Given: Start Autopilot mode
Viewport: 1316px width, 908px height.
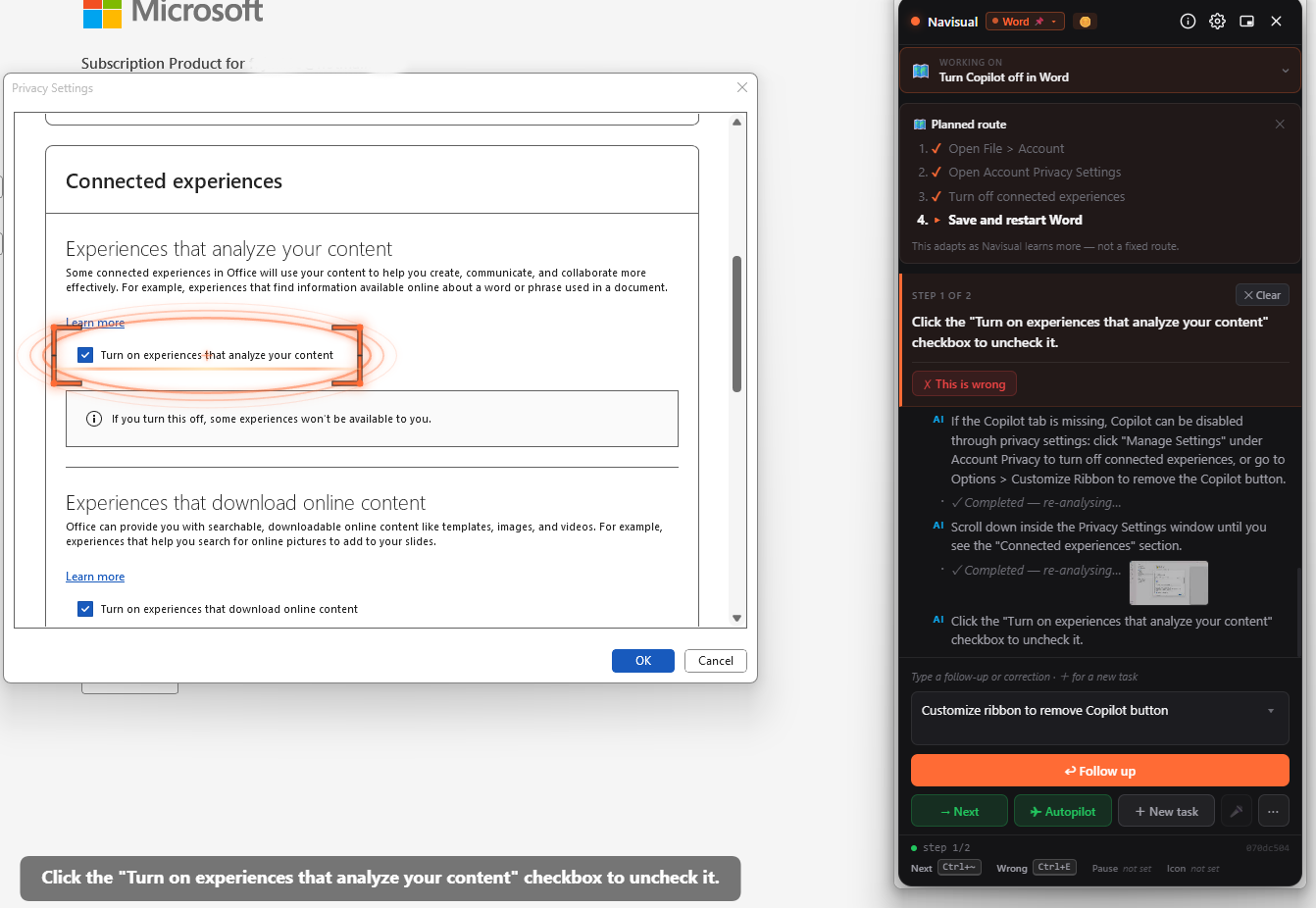Looking at the screenshot, I should click(1062, 811).
